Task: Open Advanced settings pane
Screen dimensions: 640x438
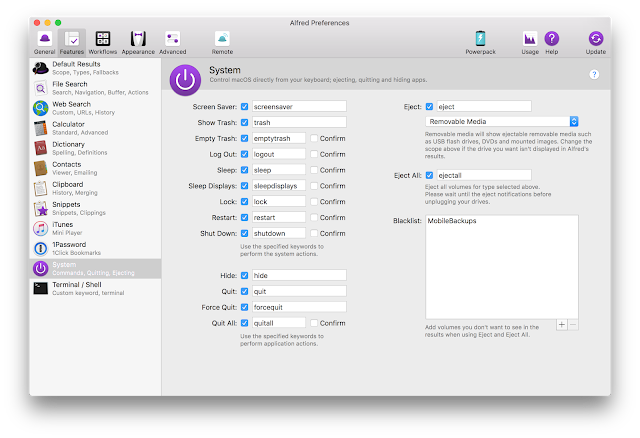Action: point(173,42)
